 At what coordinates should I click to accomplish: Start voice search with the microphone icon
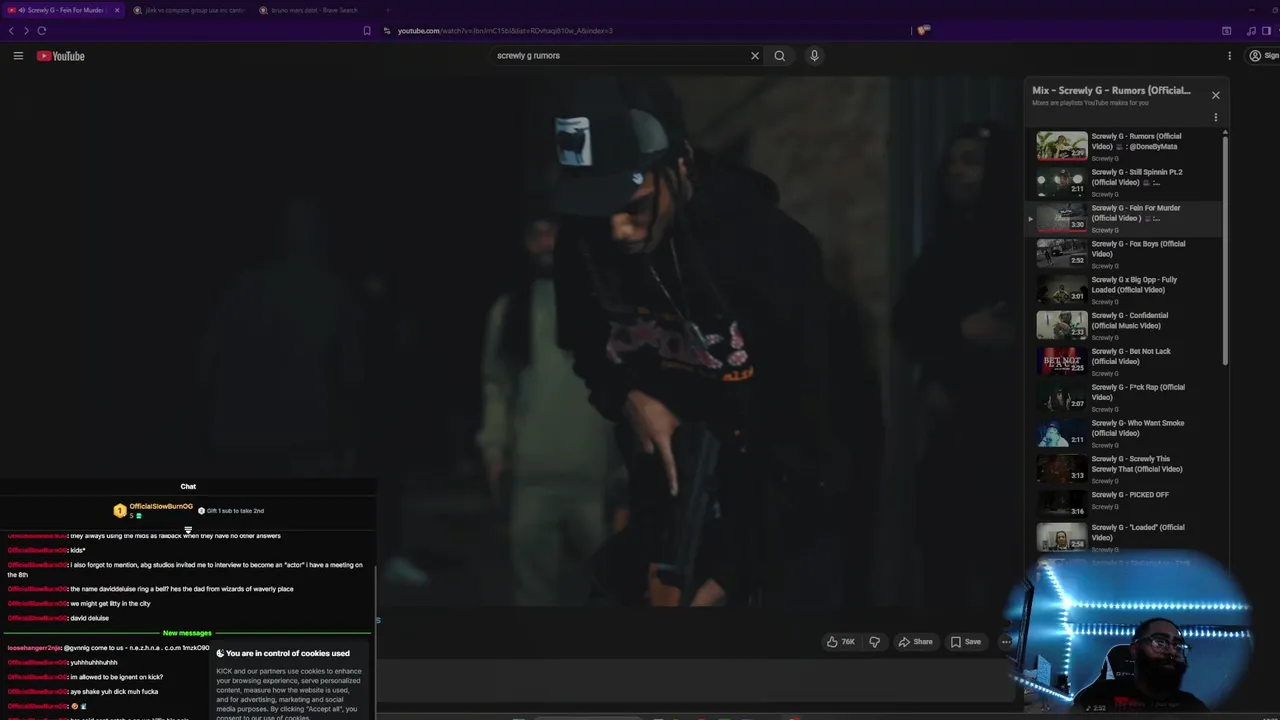click(x=814, y=56)
